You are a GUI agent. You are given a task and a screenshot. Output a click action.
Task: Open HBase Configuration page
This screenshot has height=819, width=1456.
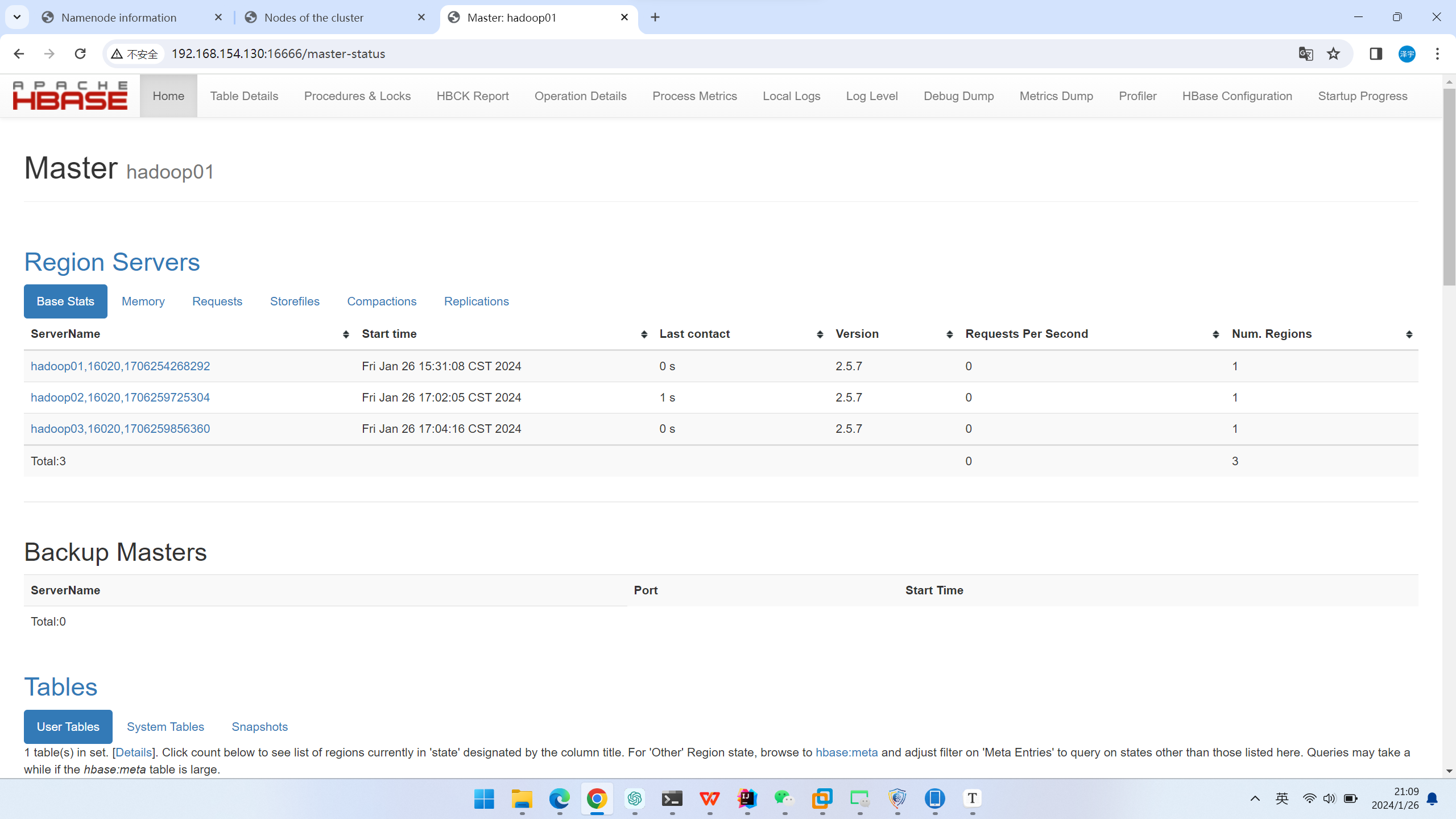[1237, 96]
